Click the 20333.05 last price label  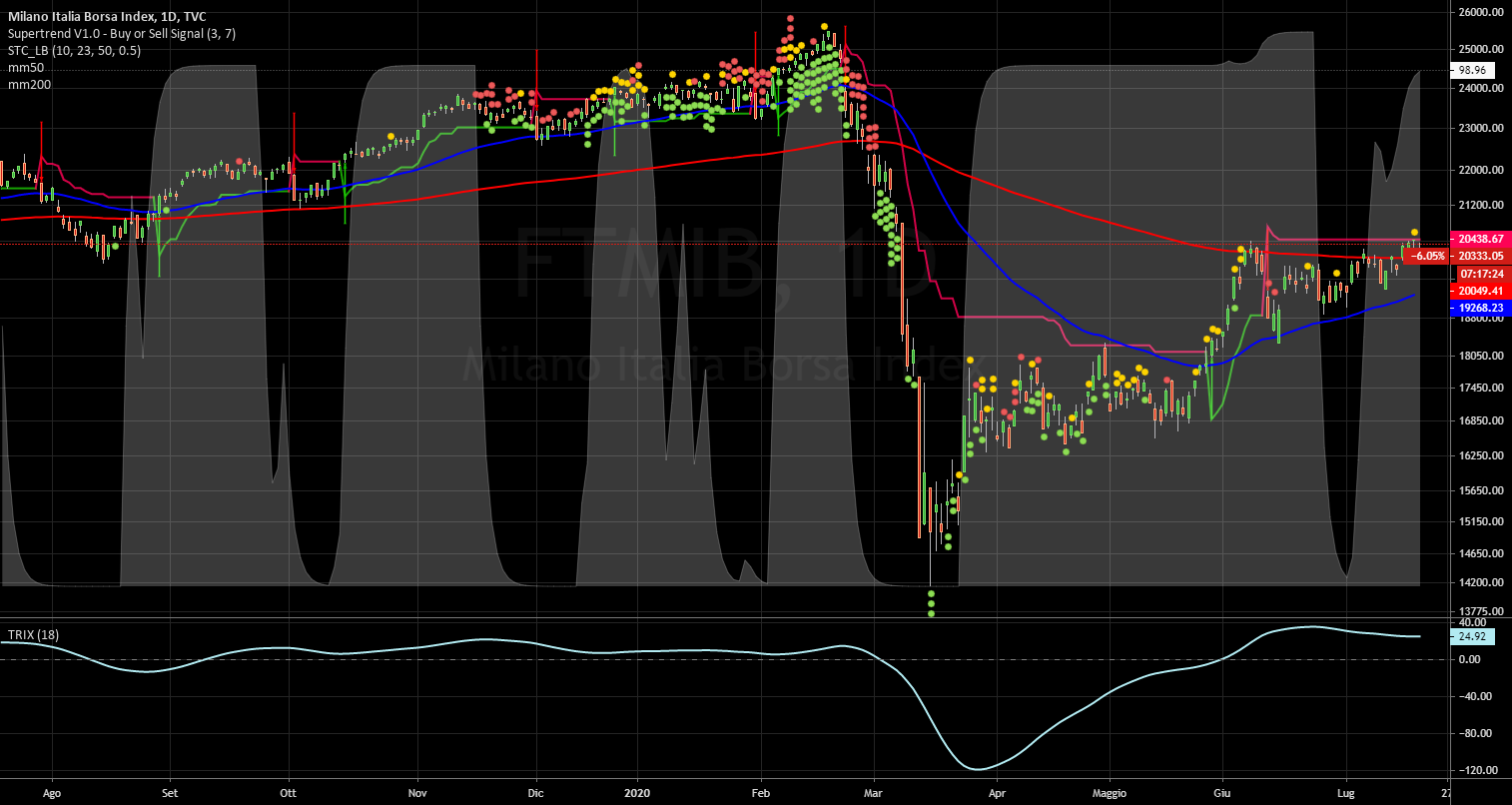click(x=1480, y=256)
